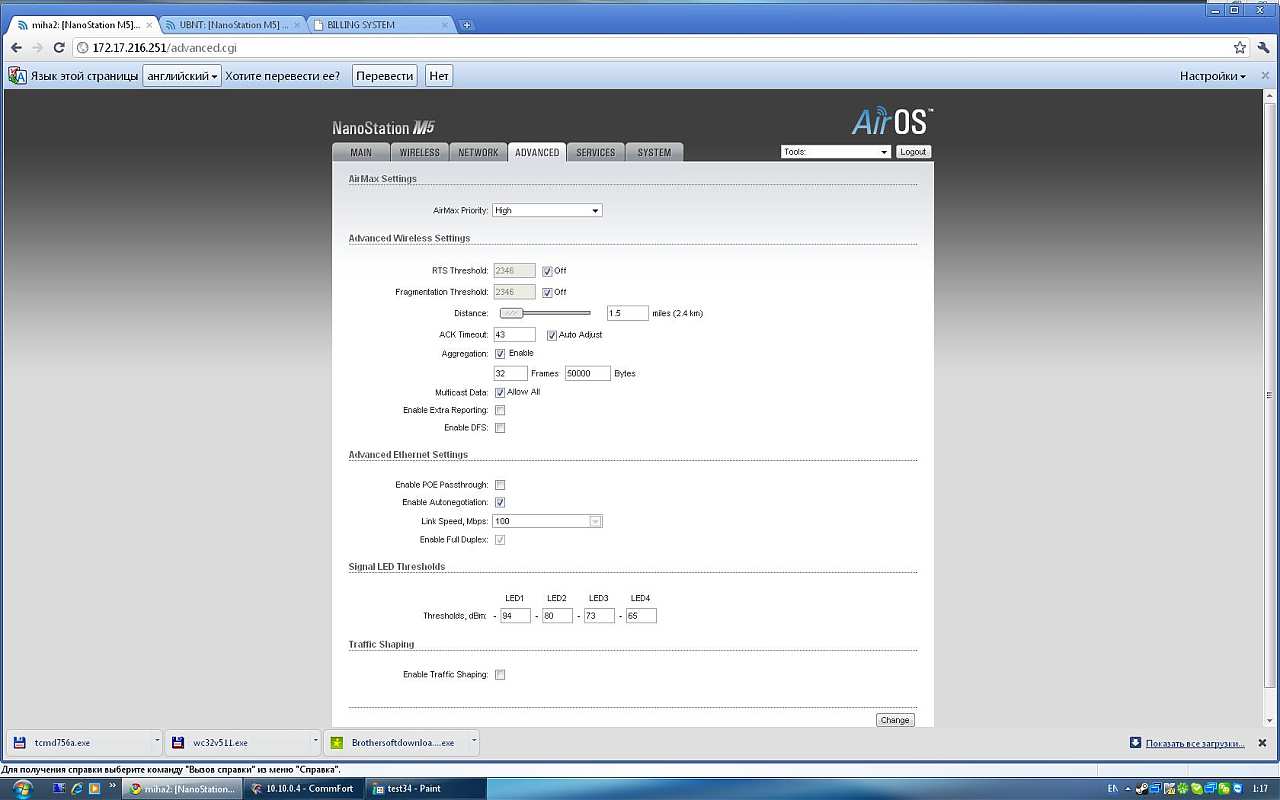The image size is (1280, 800).
Task: Click the Distance miles input field
Action: (x=627, y=313)
